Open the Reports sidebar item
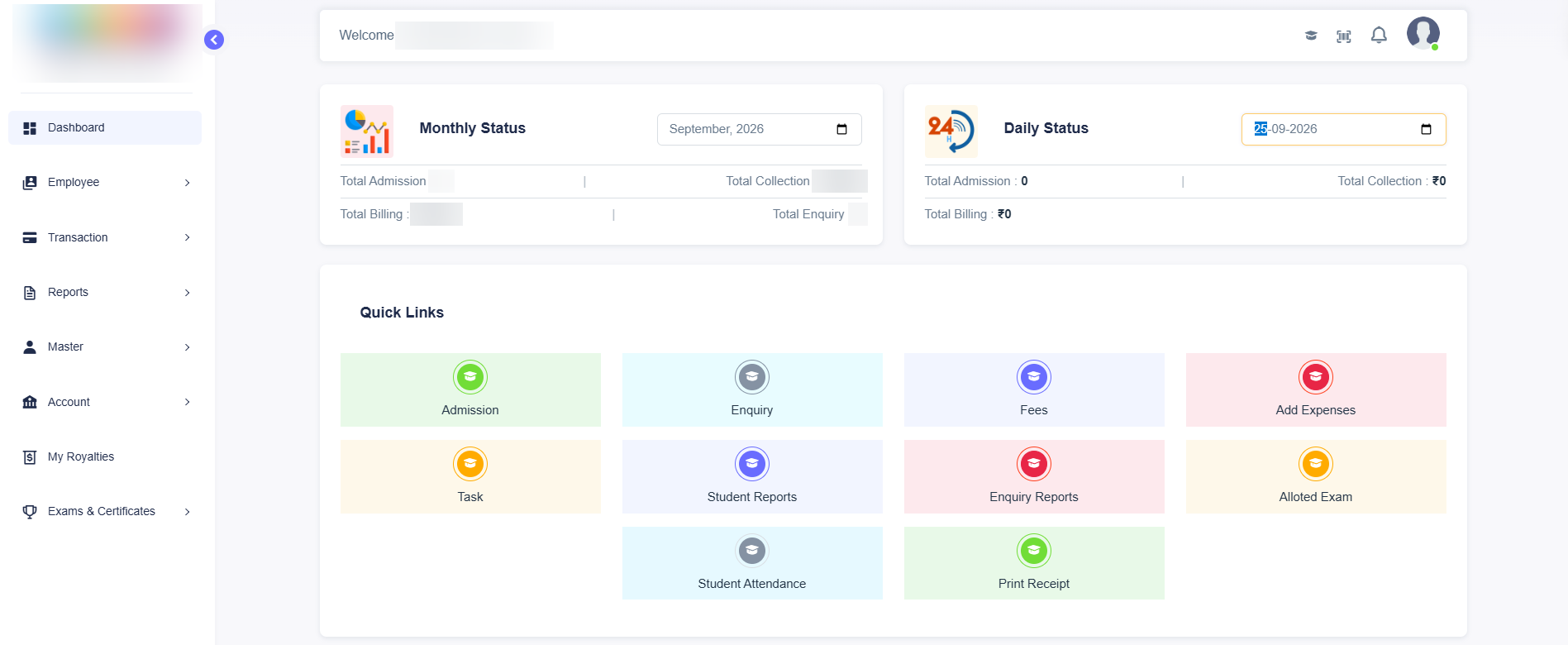This screenshot has height=645, width=1568. coord(105,293)
